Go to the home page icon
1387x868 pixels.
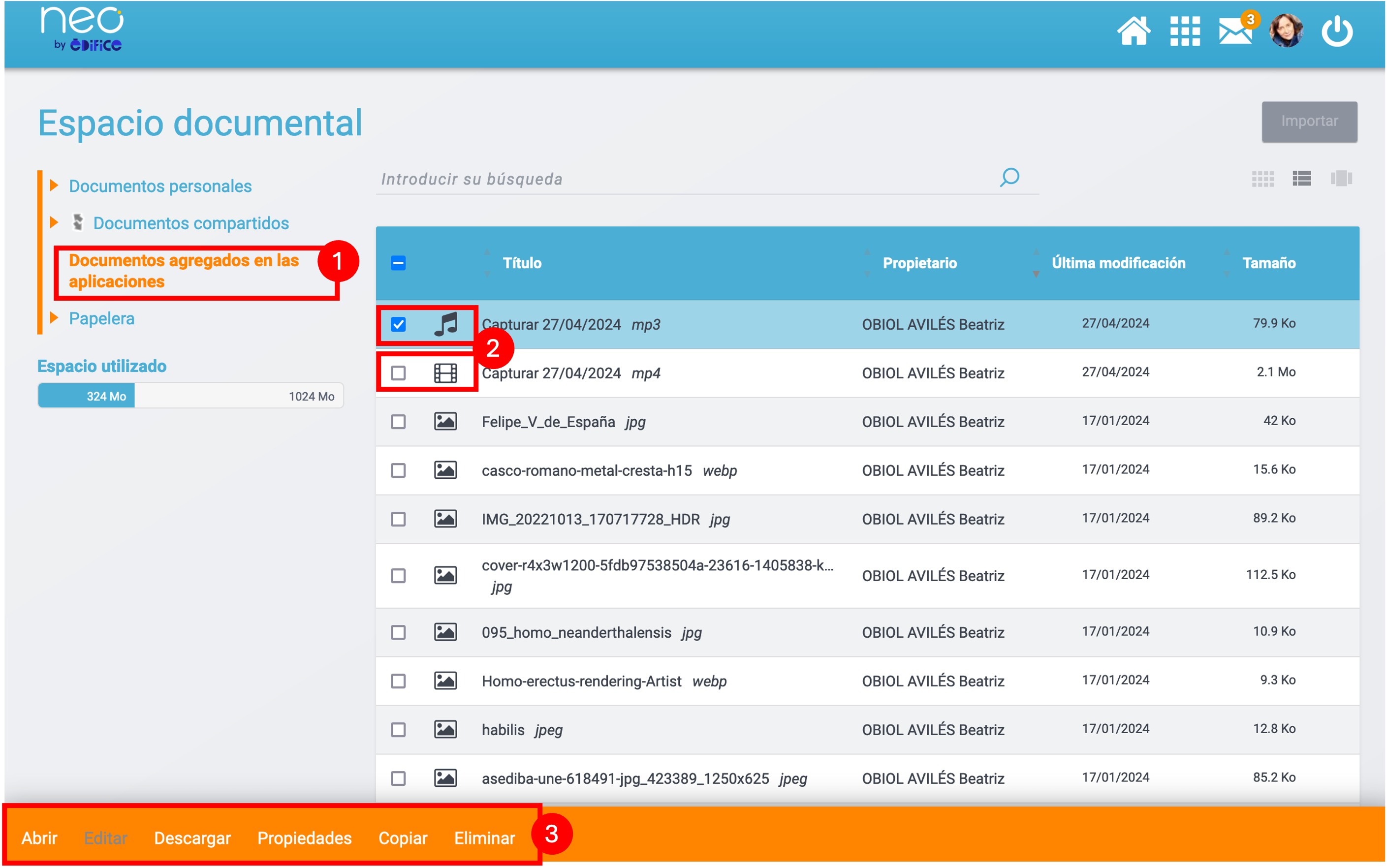tap(1133, 31)
